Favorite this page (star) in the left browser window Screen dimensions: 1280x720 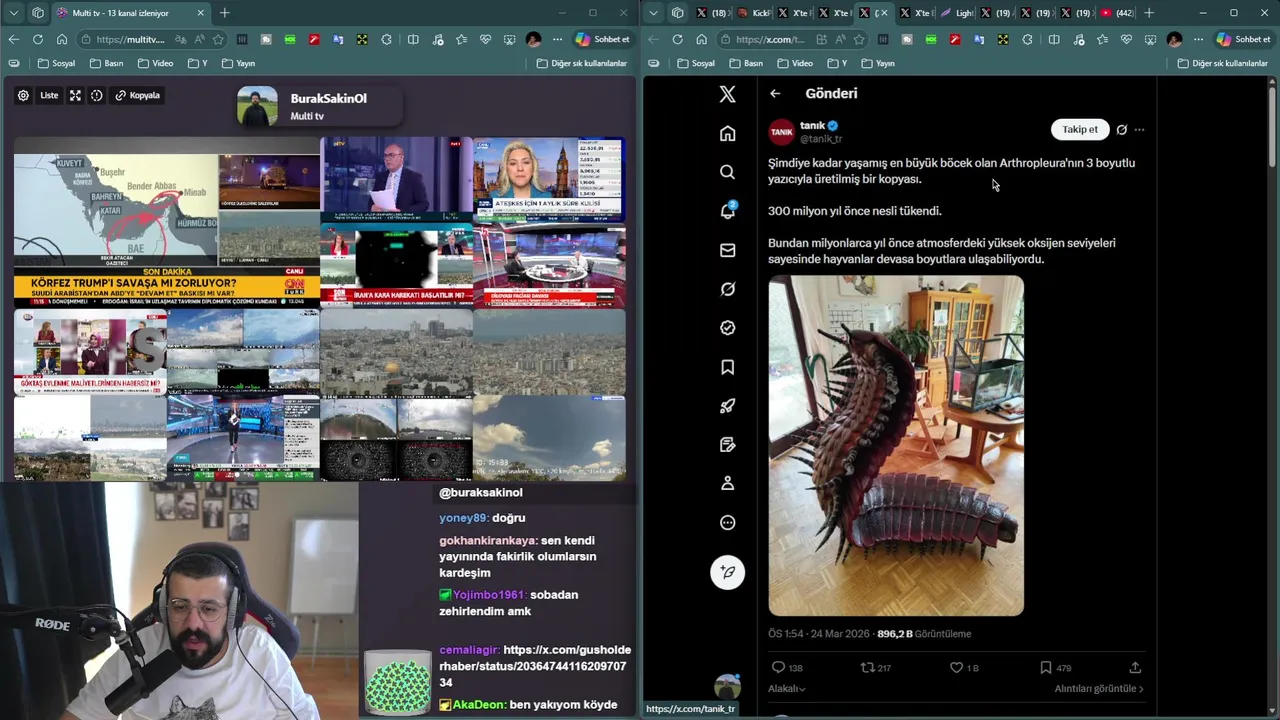[218, 39]
